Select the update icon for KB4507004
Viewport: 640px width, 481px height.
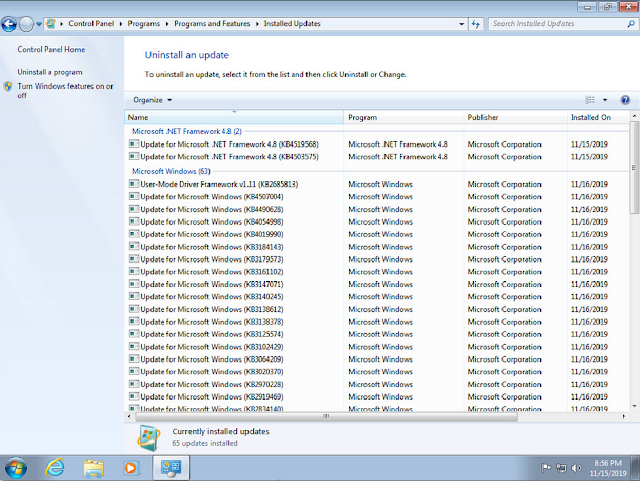tap(134, 196)
